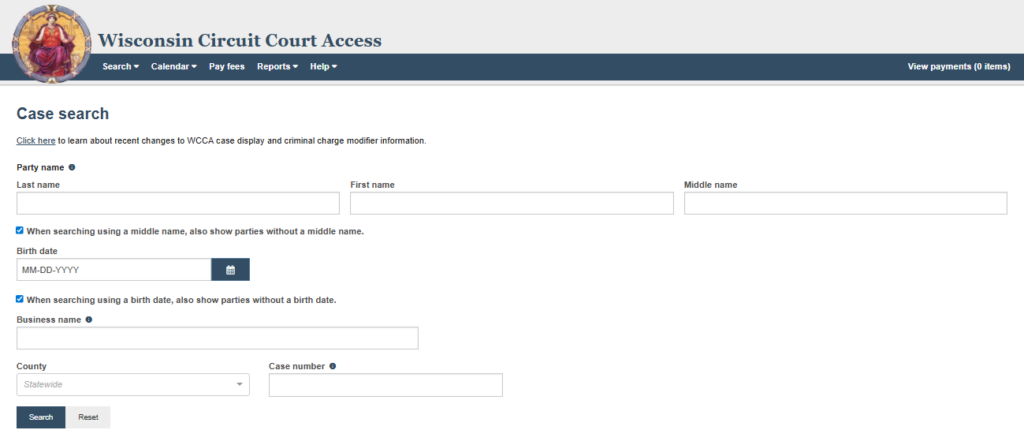Screen dimensions: 1024x445
Task: Open the Search dropdown menu
Action: pos(120,67)
